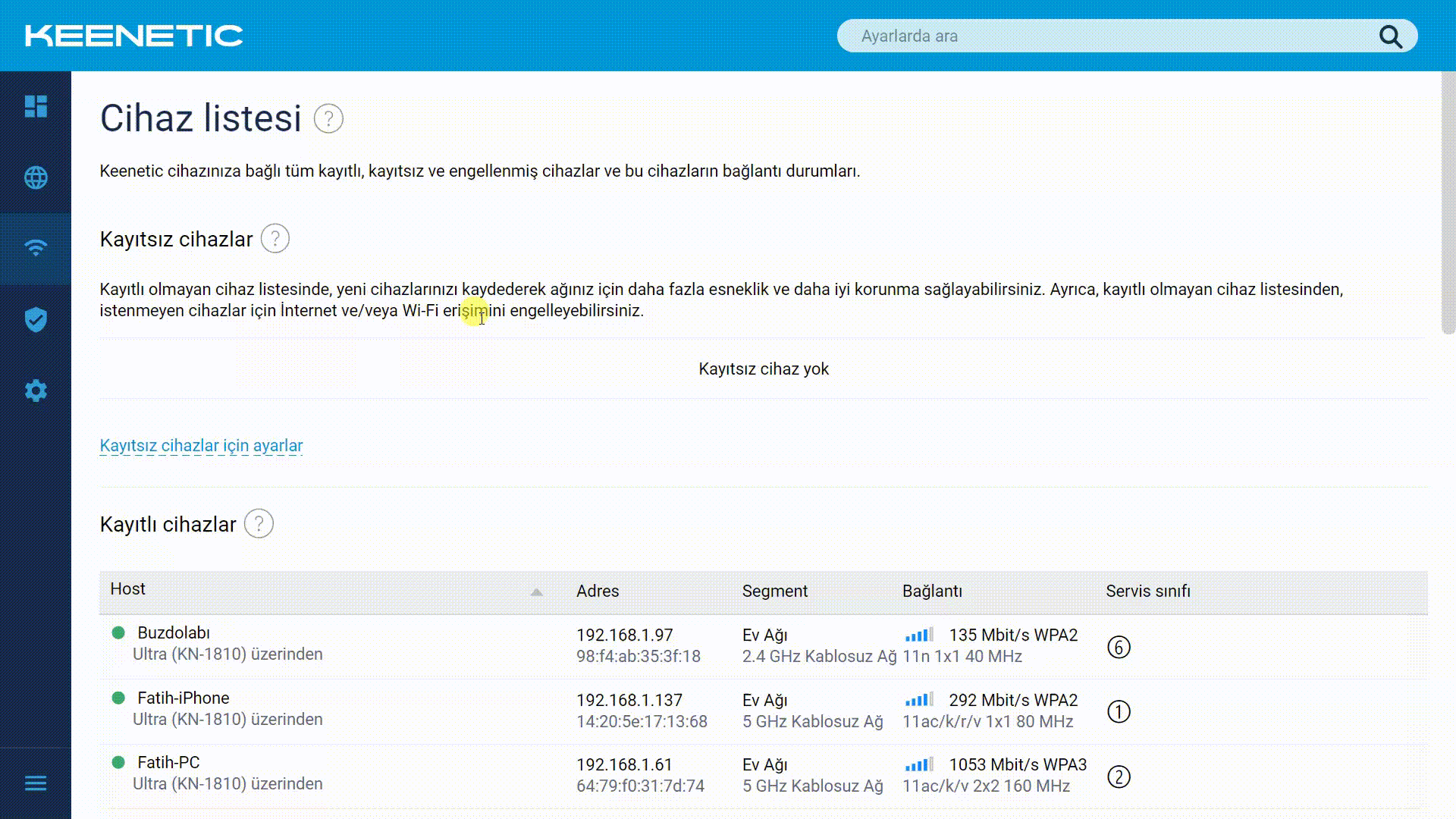The width and height of the screenshot is (1456, 819).
Task: Open the security shield section
Action: coord(36,319)
